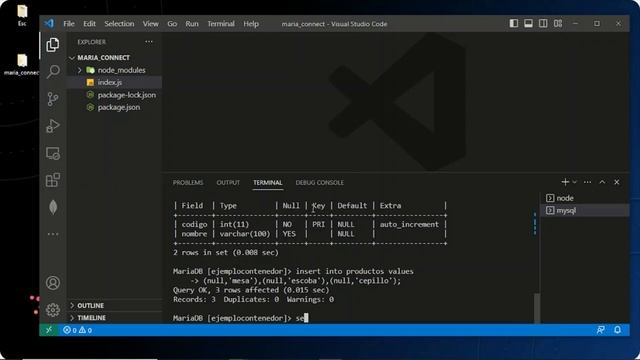
Task: Click the new terminal plus icon
Action: [565, 182]
